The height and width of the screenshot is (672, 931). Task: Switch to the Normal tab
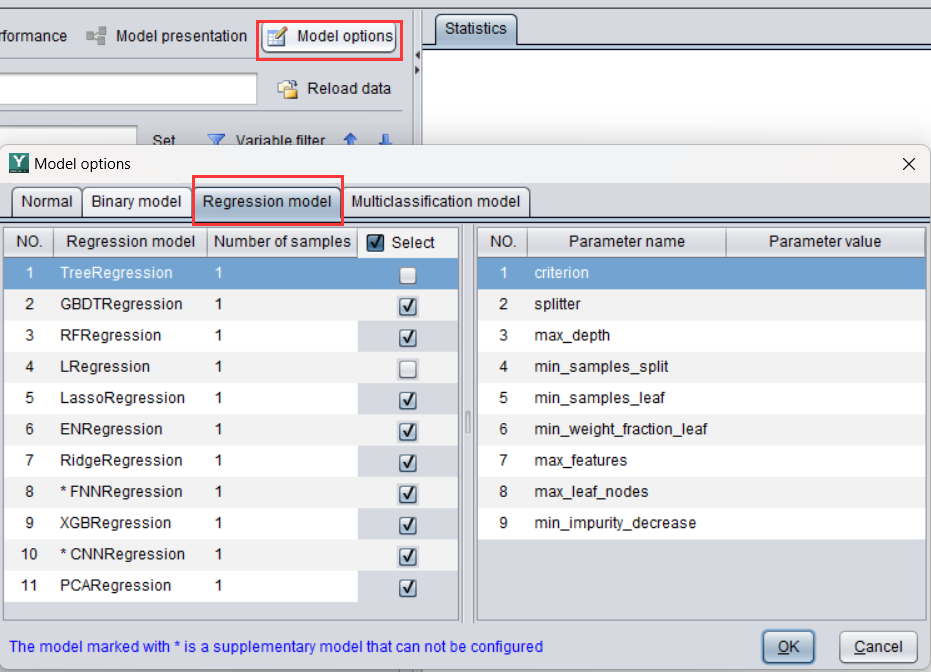(x=46, y=201)
